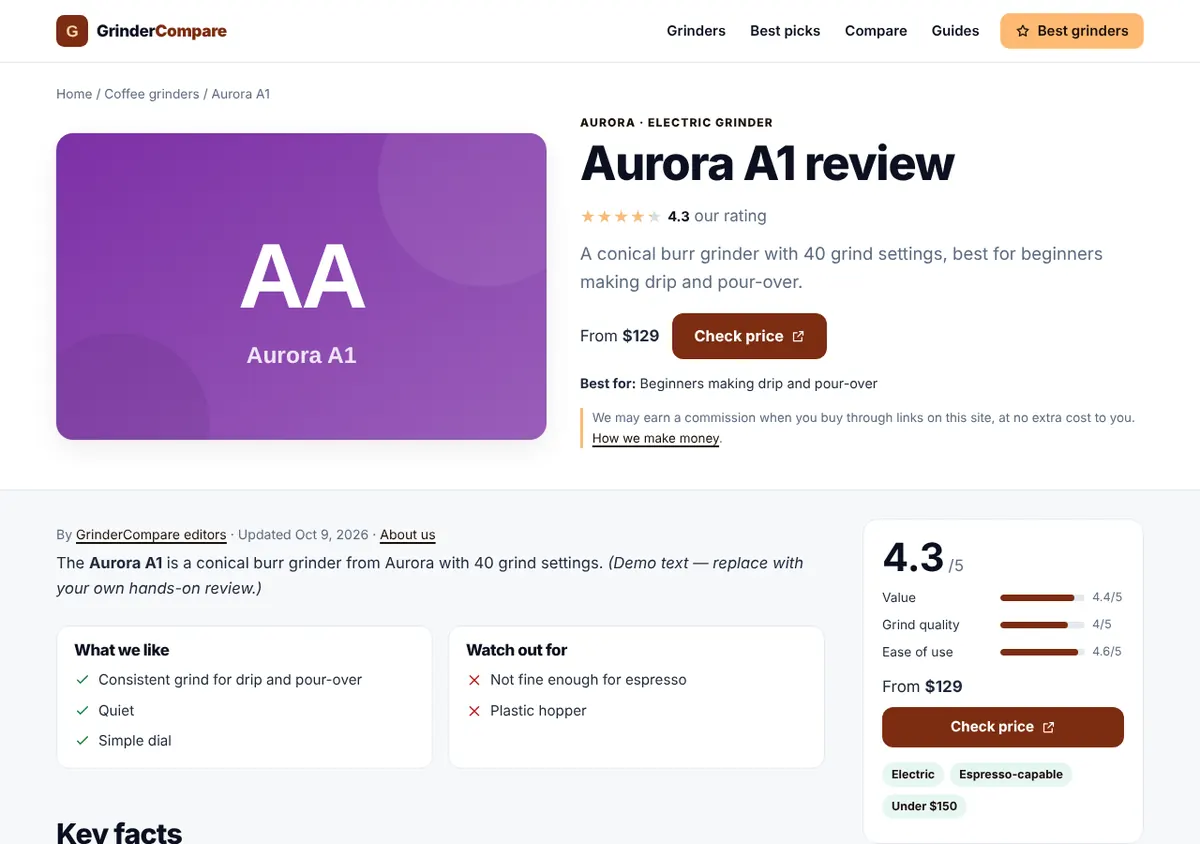The height and width of the screenshot is (844, 1200).
Task: Click the Under $150 tag
Action: (924, 806)
